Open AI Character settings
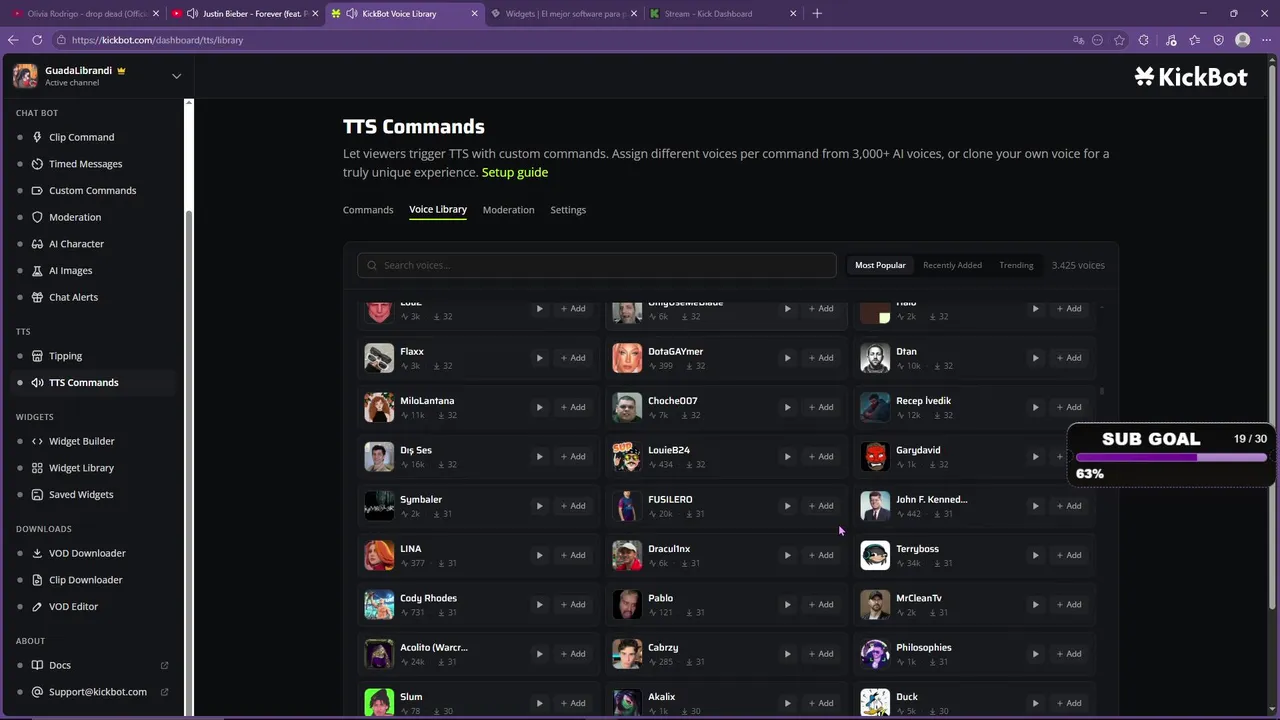Viewport: 1280px width, 720px height. 76,244
